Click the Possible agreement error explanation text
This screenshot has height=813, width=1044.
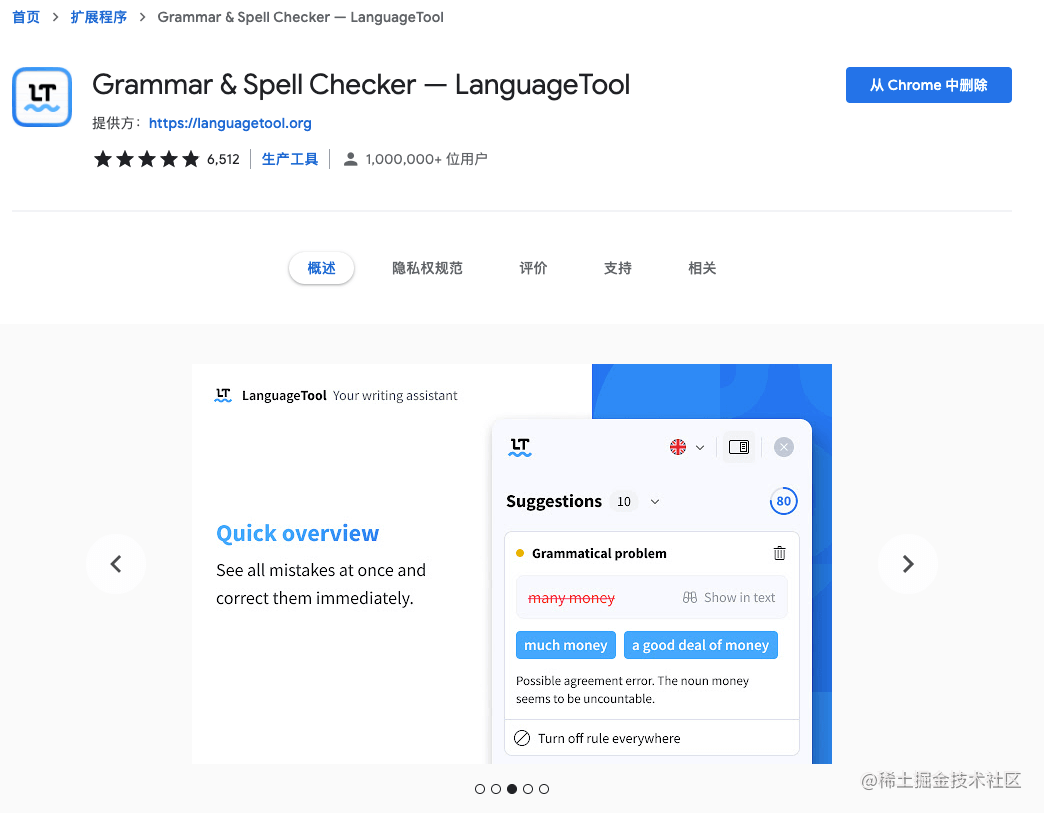[633, 689]
